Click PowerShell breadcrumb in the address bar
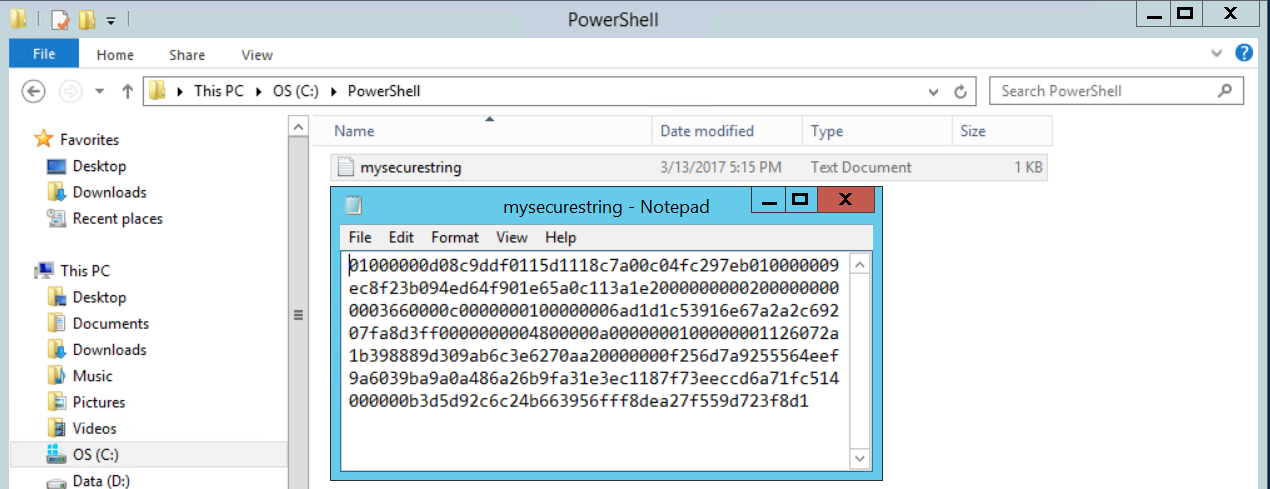 (x=384, y=91)
